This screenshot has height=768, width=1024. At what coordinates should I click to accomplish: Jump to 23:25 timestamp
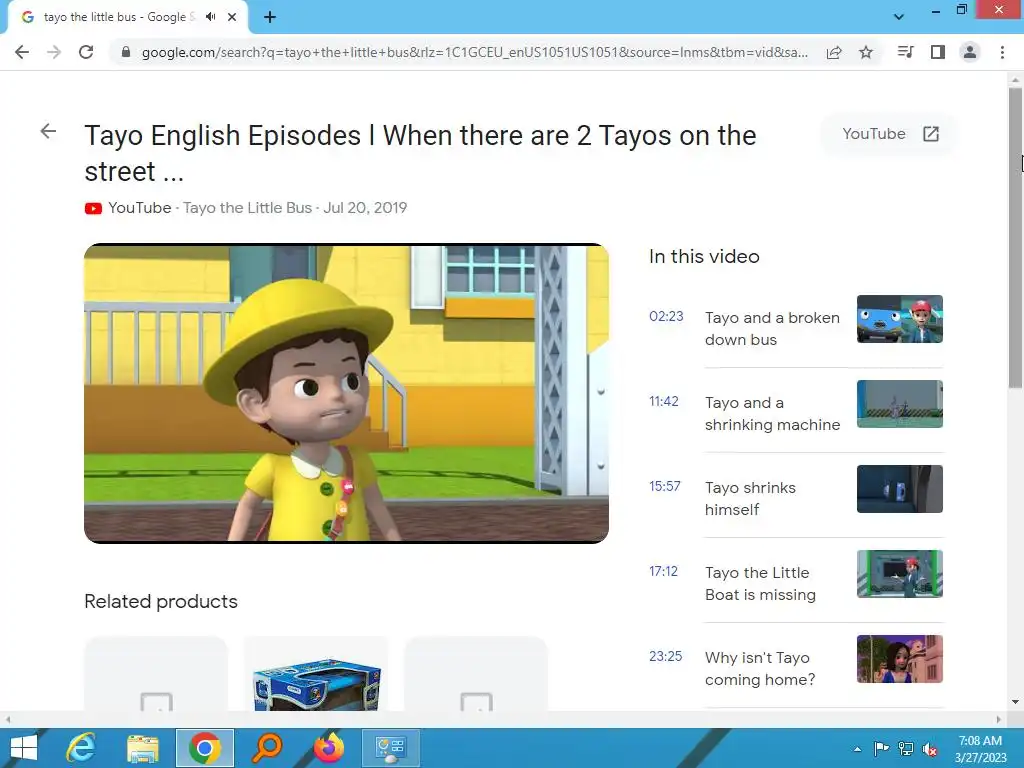pyautogui.click(x=665, y=656)
